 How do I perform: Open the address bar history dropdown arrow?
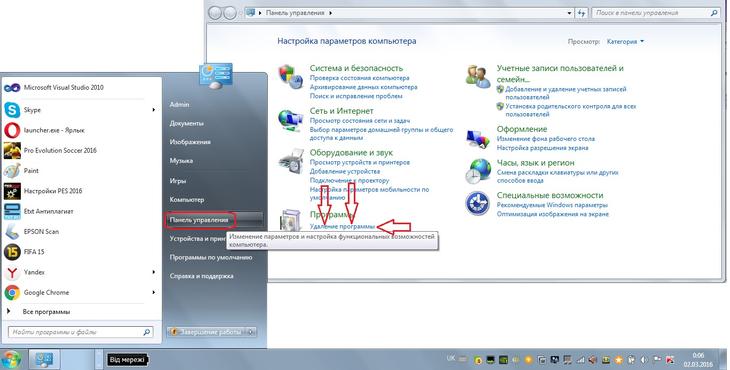point(569,13)
